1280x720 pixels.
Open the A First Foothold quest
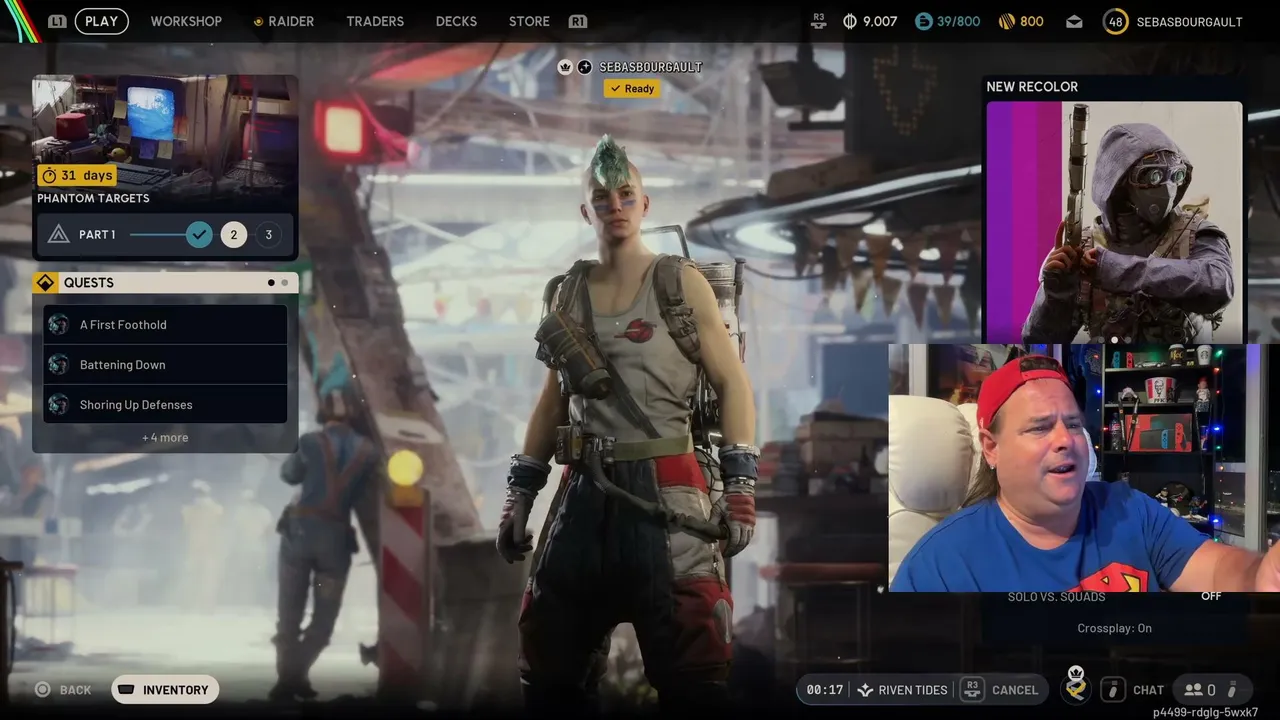(x=165, y=324)
